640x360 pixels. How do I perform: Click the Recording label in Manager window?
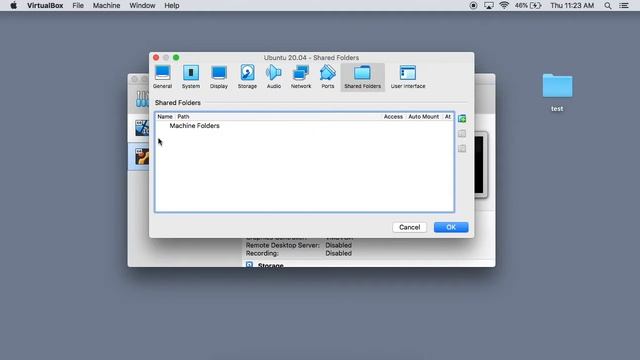point(262,253)
